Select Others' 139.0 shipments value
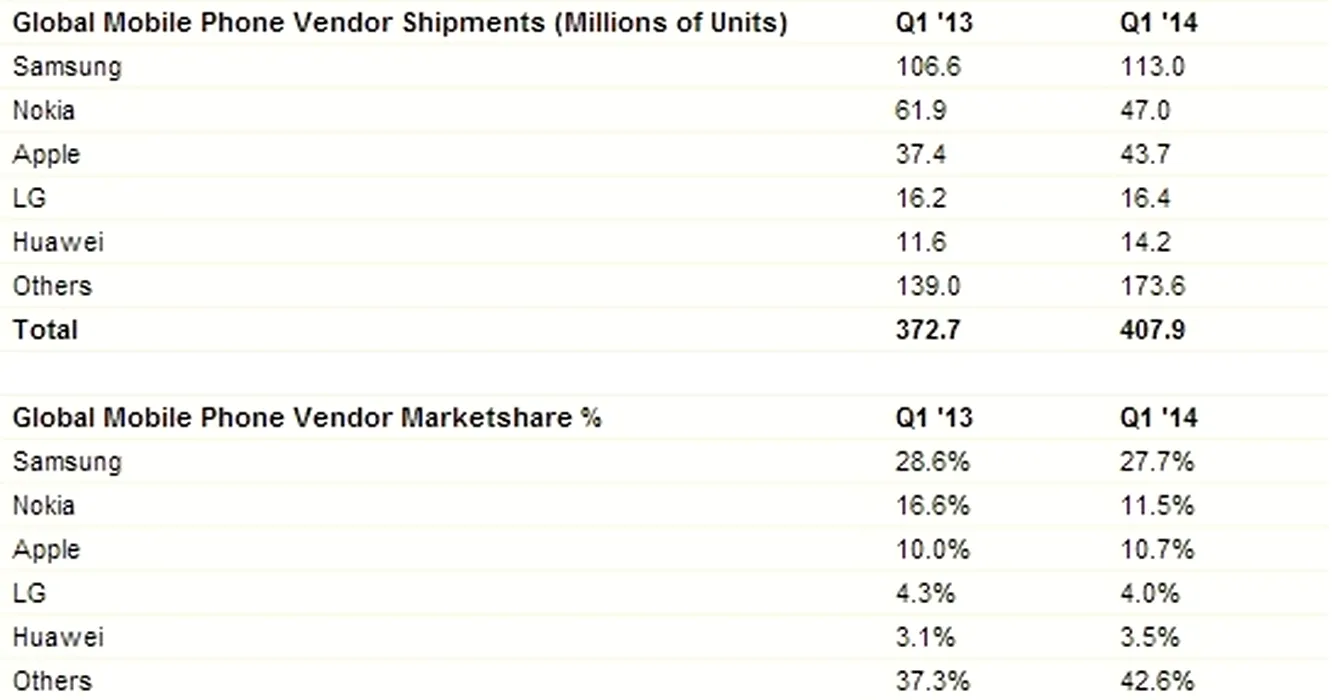Screen dimensions: 1332x700 pyautogui.click(x=928, y=287)
